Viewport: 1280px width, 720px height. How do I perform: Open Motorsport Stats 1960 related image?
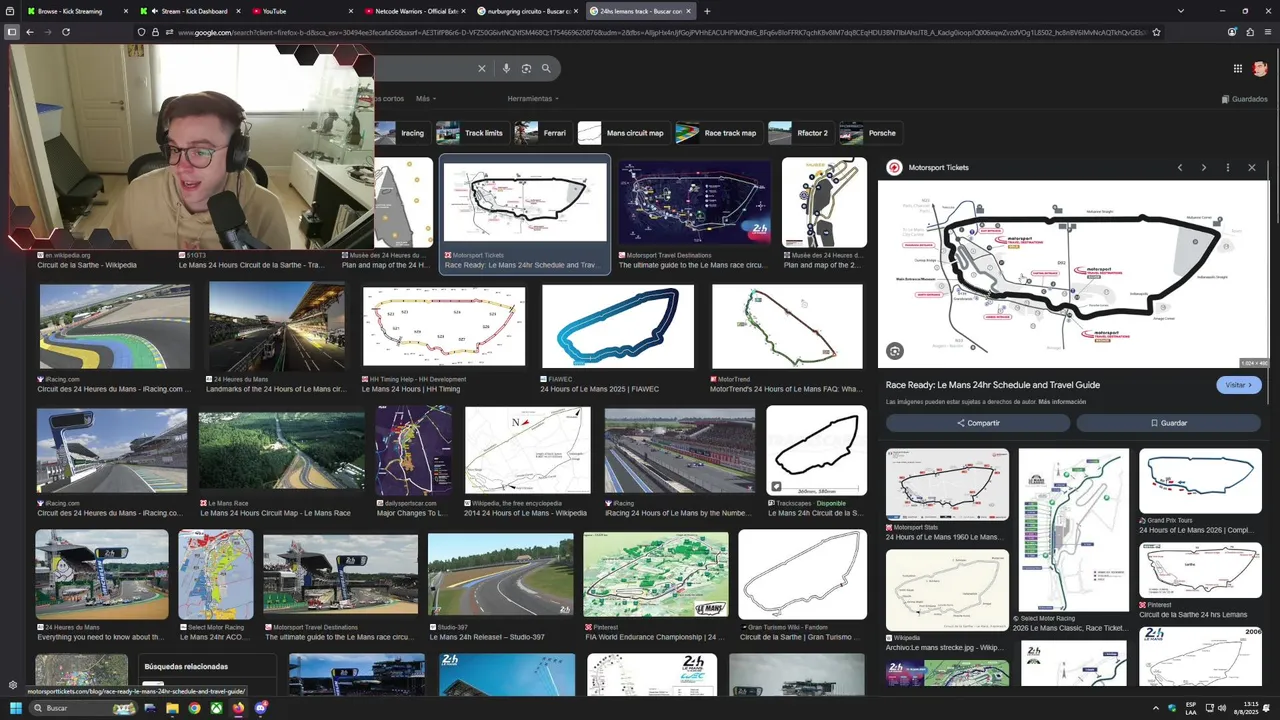[x=947, y=484]
